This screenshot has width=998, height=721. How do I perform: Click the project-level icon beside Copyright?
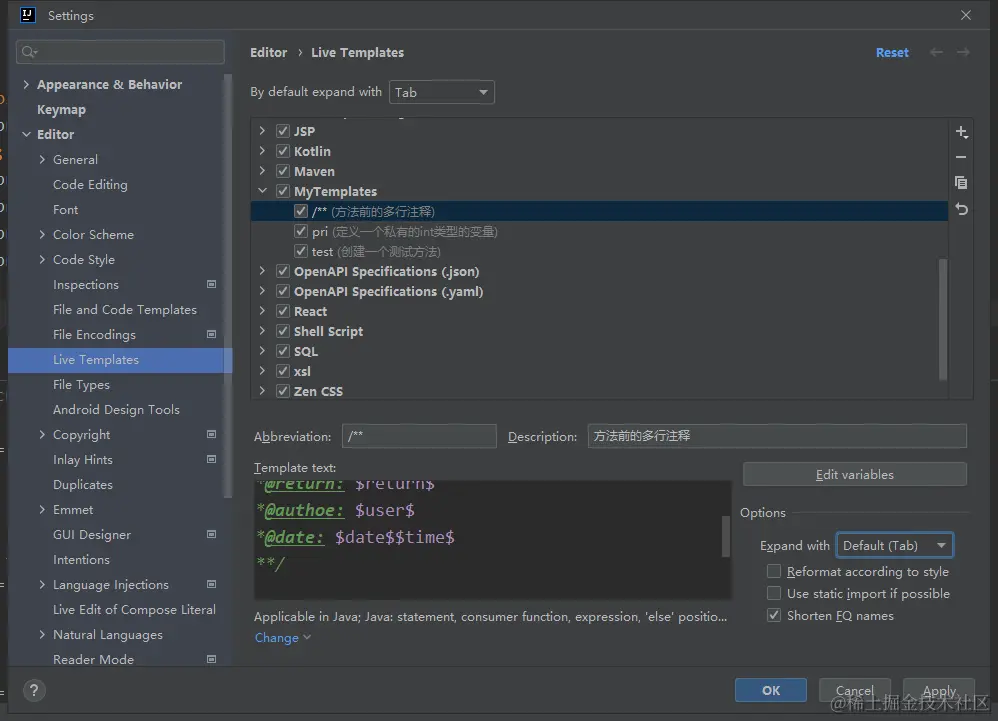(x=211, y=434)
